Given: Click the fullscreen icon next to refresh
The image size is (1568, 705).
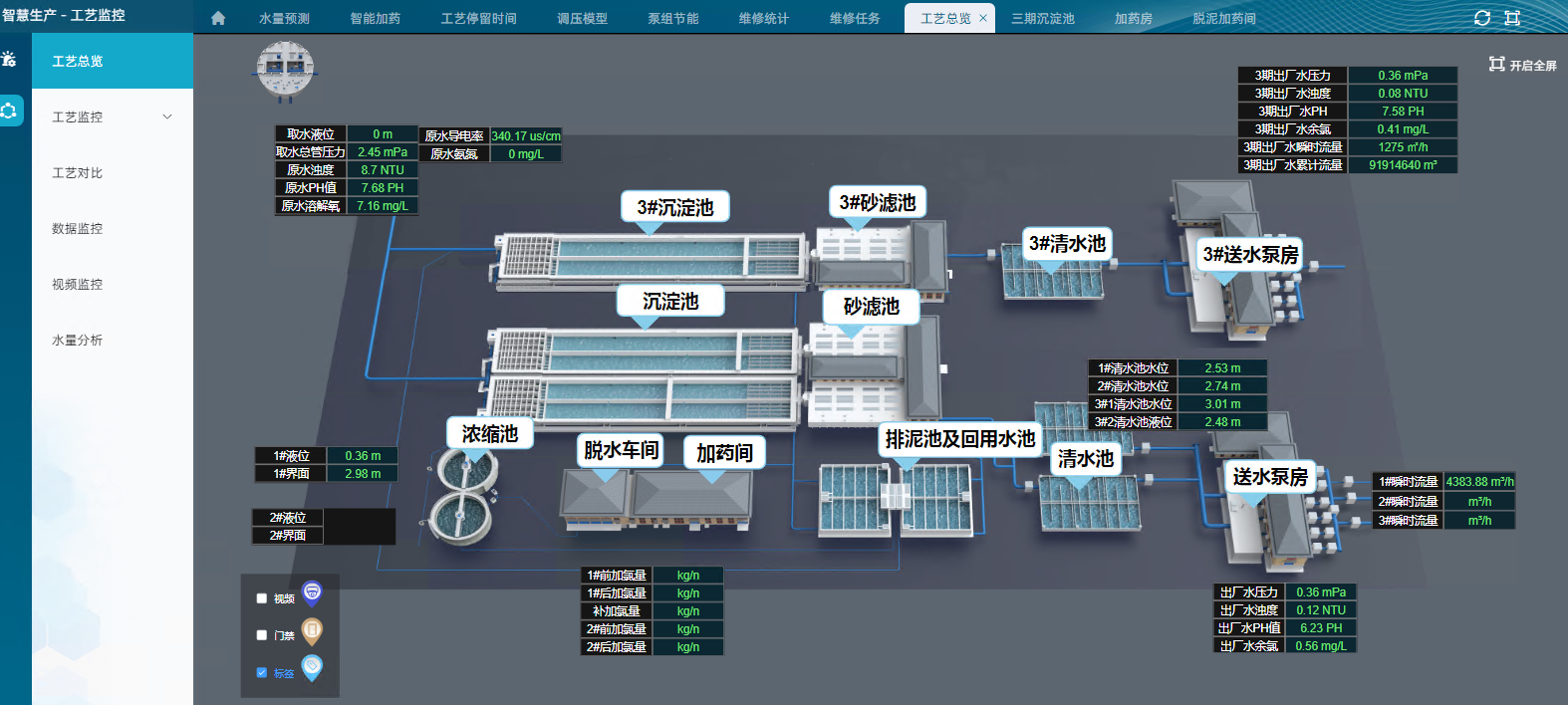Looking at the screenshot, I should 1512,18.
